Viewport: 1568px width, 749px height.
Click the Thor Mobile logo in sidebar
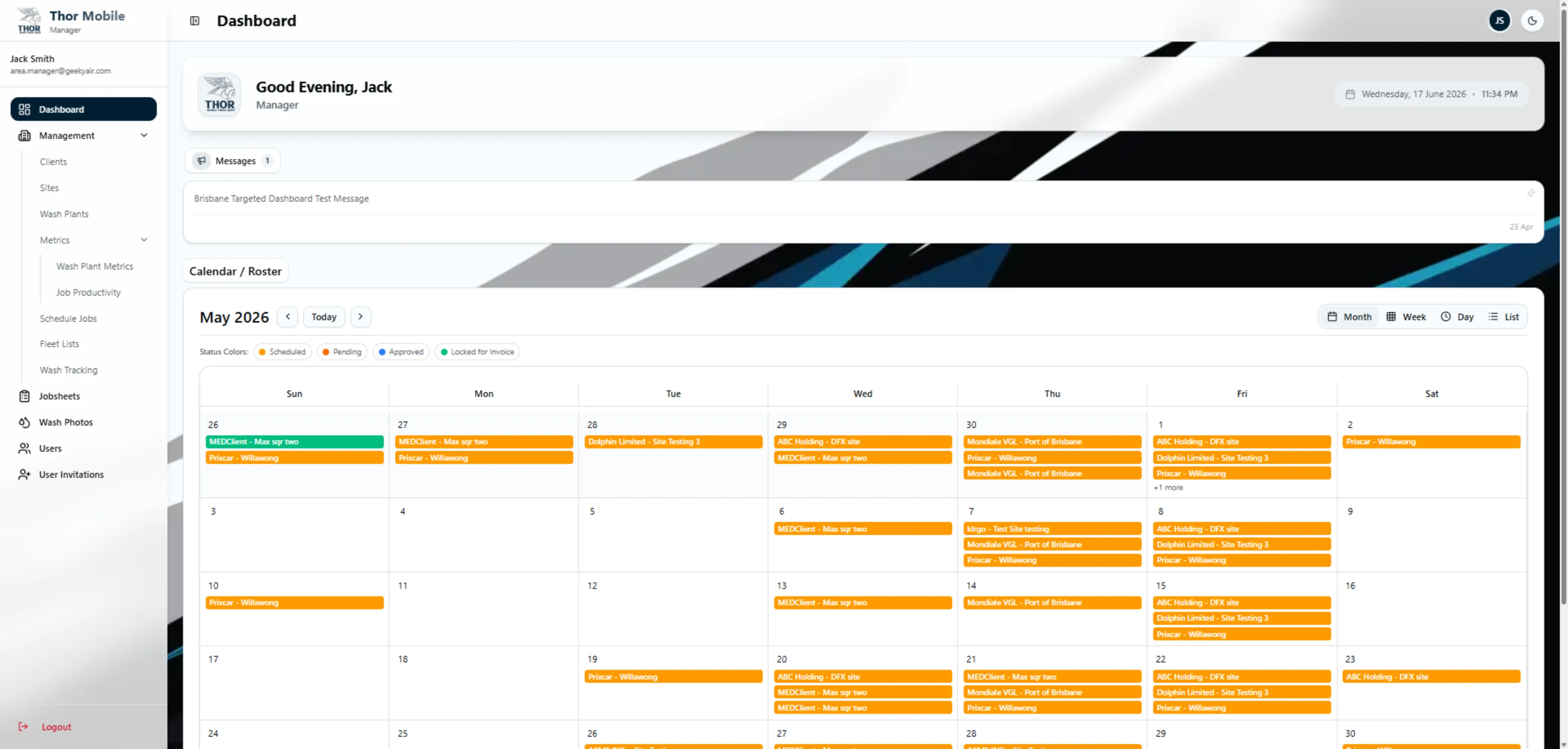[29, 21]
